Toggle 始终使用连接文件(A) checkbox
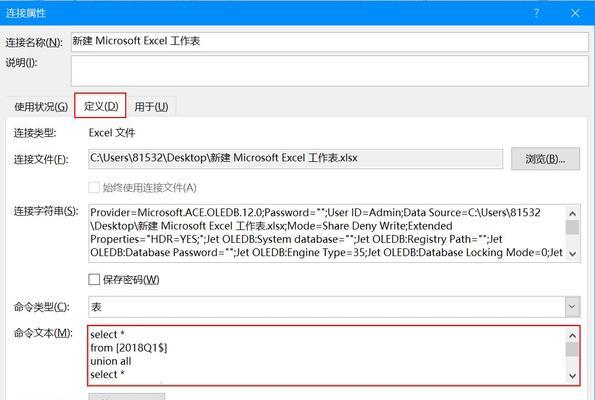The height and width of the screenshot is (400, 595). click(x=94, y=187)
